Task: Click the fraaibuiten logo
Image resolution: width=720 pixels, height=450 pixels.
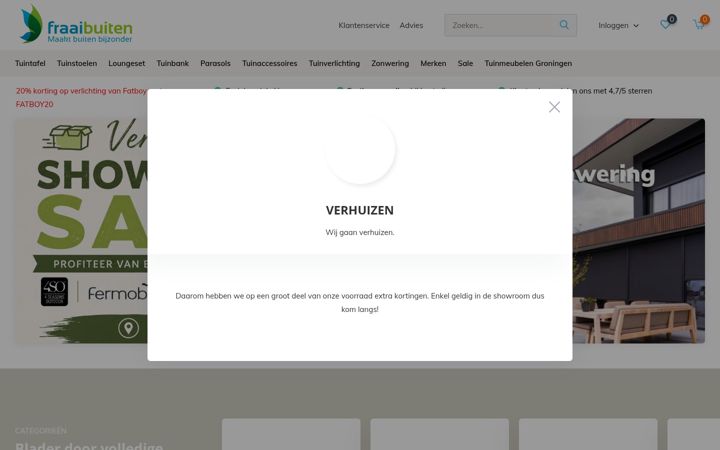Action: 76,24
